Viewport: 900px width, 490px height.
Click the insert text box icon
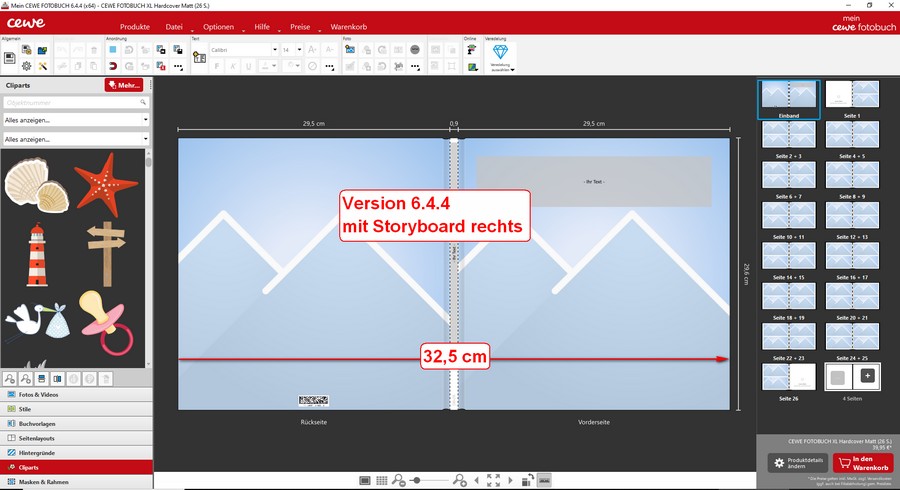pyautogui.click(x=199, y=59)
